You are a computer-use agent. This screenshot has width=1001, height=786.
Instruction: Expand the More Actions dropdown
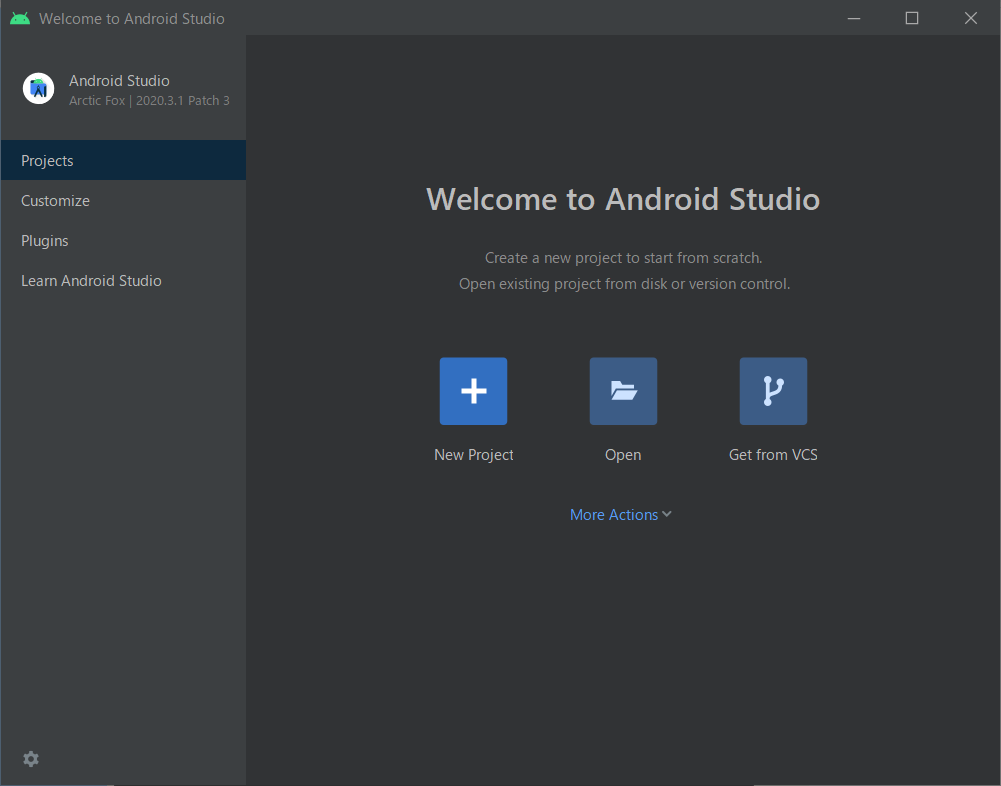(614, 515)
